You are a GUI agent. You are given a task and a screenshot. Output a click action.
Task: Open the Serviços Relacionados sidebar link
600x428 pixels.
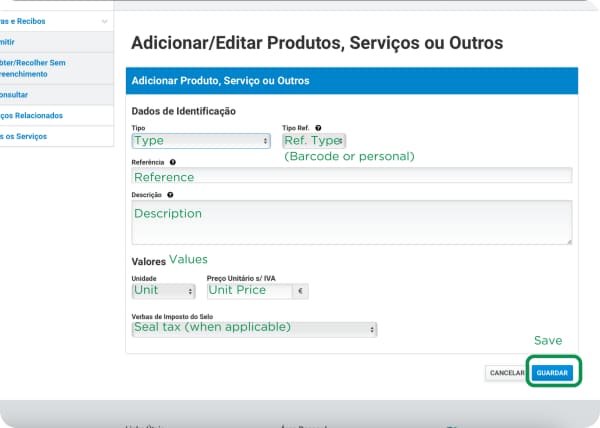[31, 116]
